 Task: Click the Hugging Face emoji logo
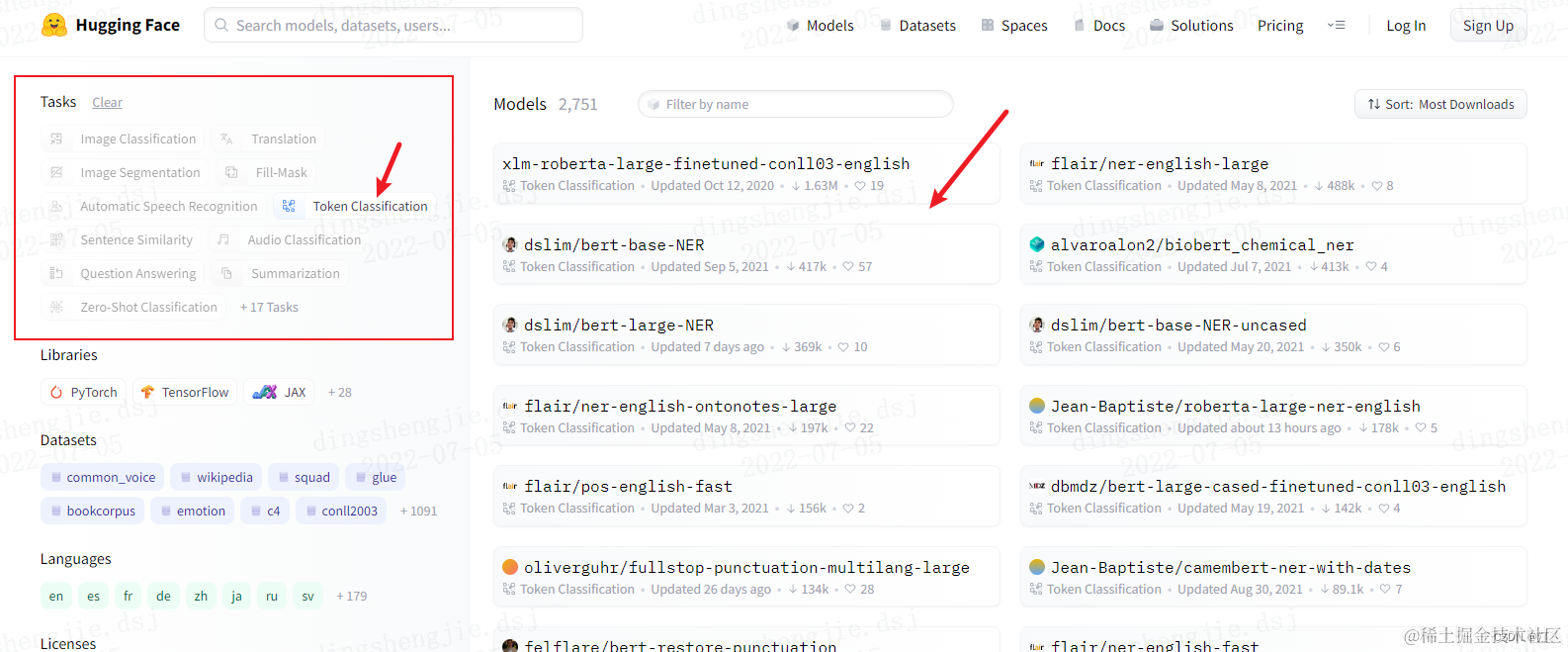pos(54,25)
